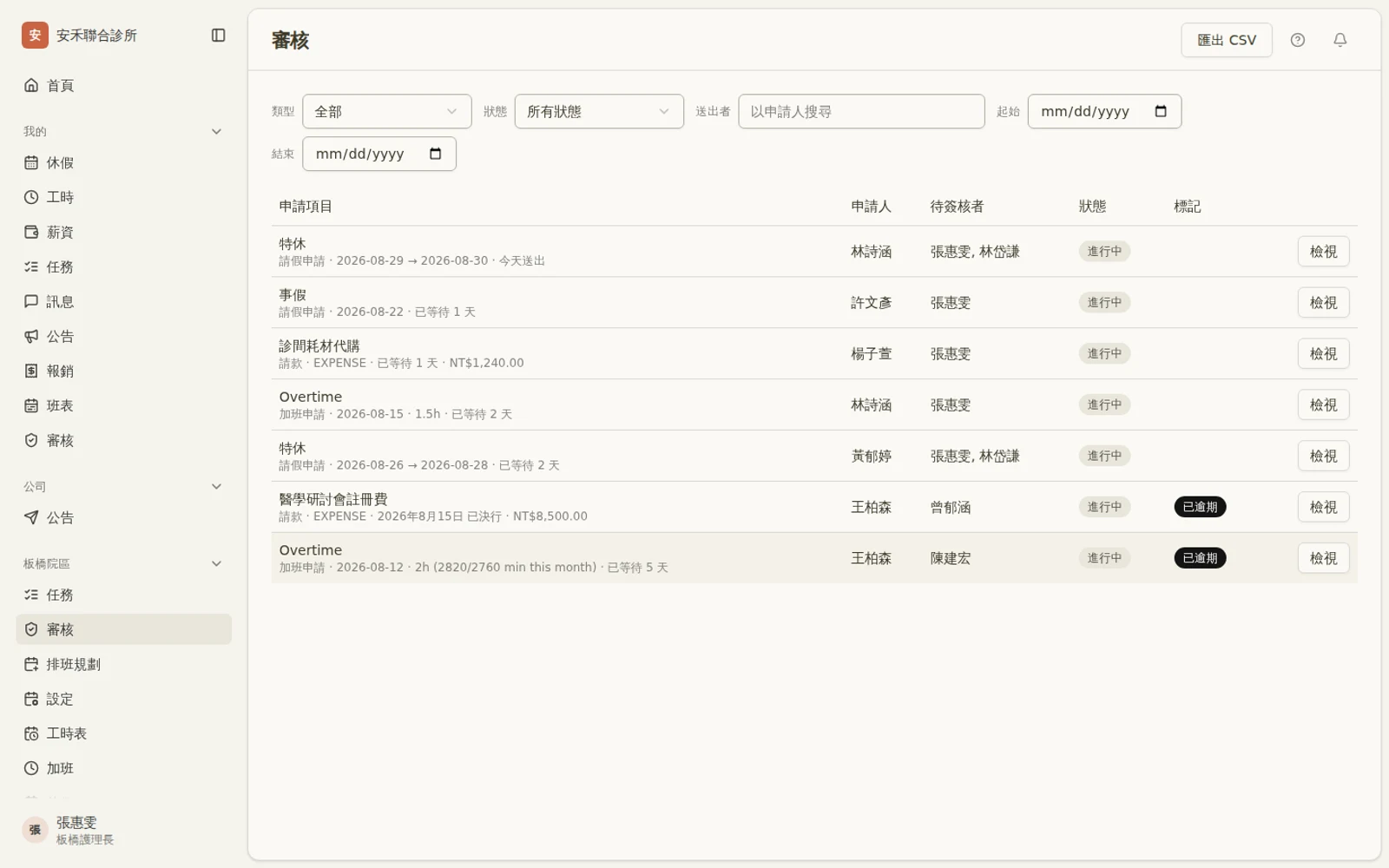1389x868 pixels.
Task: Open the notifications bell icon
Action: click(x=1340, y=40)
